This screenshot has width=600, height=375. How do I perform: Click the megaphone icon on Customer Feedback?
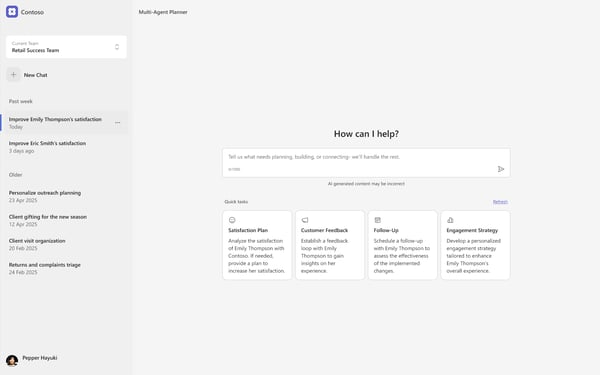tap(305, 220)
